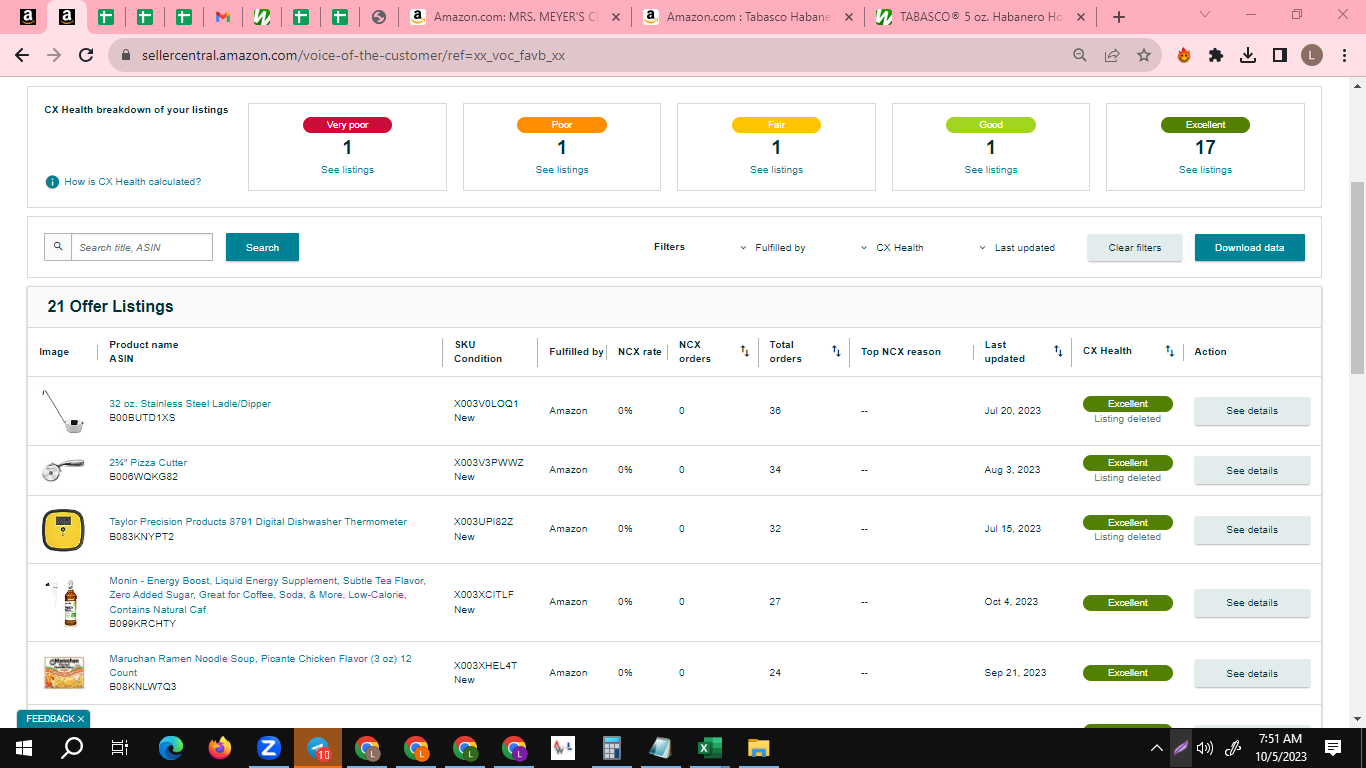The height and width of the screenshot is (768, 1366).
Task: Click the magnifier icon in the listing search box
Action: coord(58,247)
